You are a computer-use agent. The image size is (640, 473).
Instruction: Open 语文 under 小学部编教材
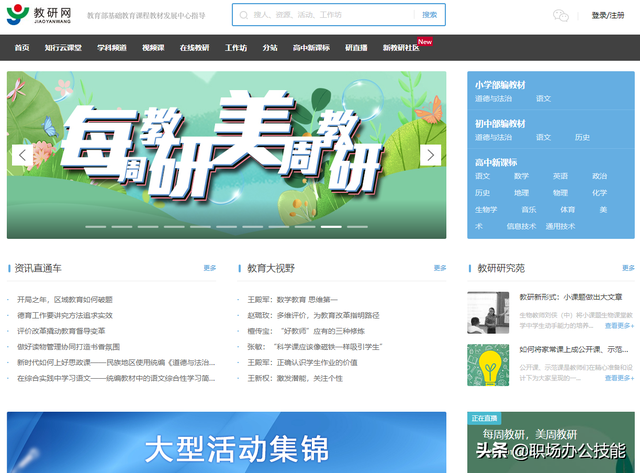(x=543, y=99)
